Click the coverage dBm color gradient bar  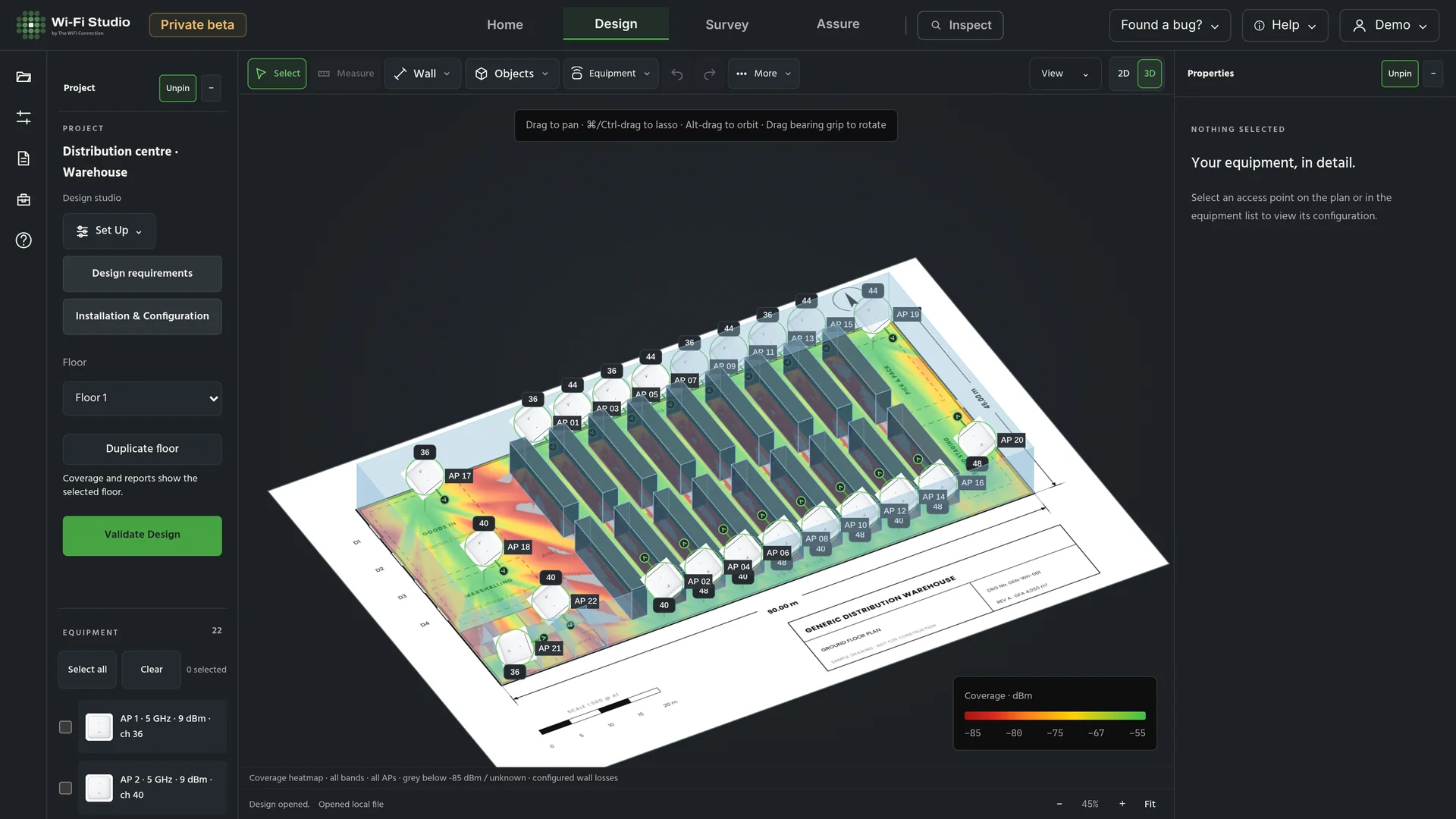[1055, 715]
